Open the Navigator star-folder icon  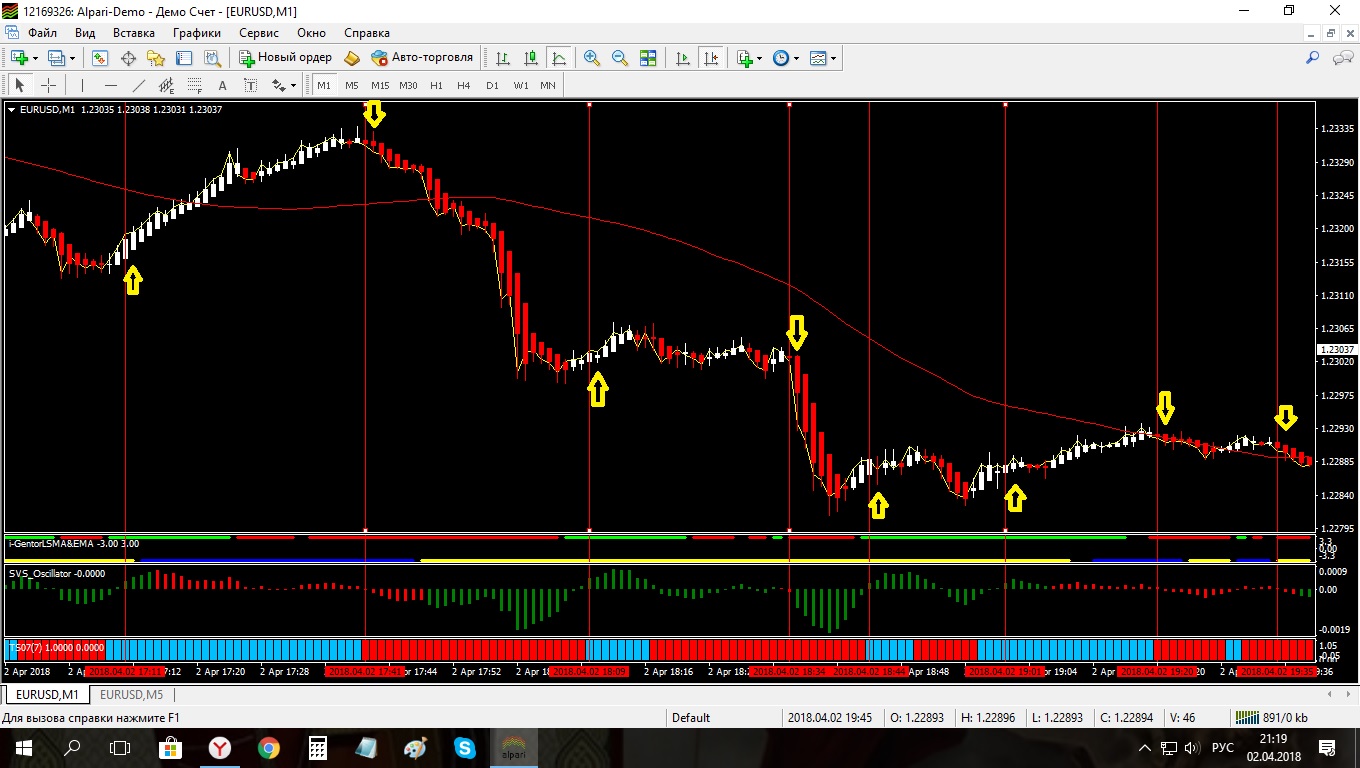(x=156, y=58)
